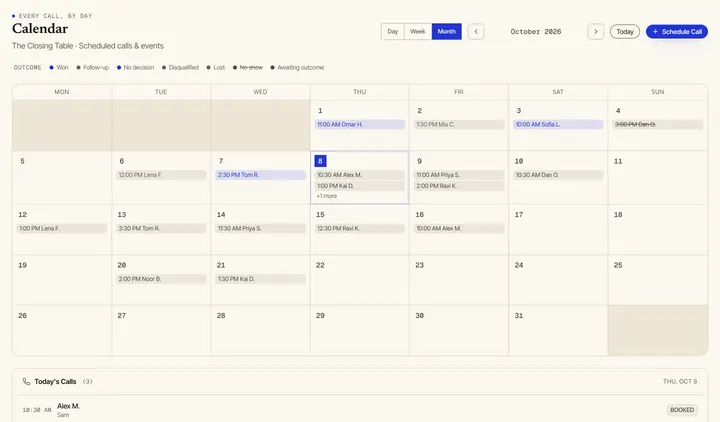
Task: Select the Month view tab
Action: 446,32
